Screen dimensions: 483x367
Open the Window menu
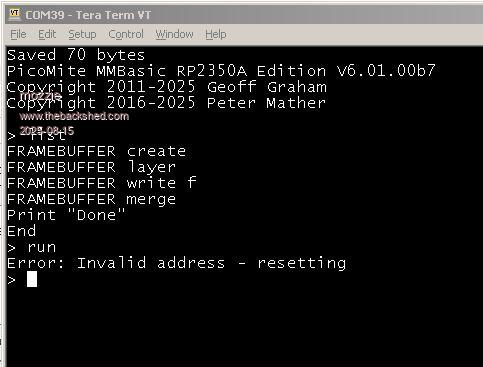coord(174,34)
